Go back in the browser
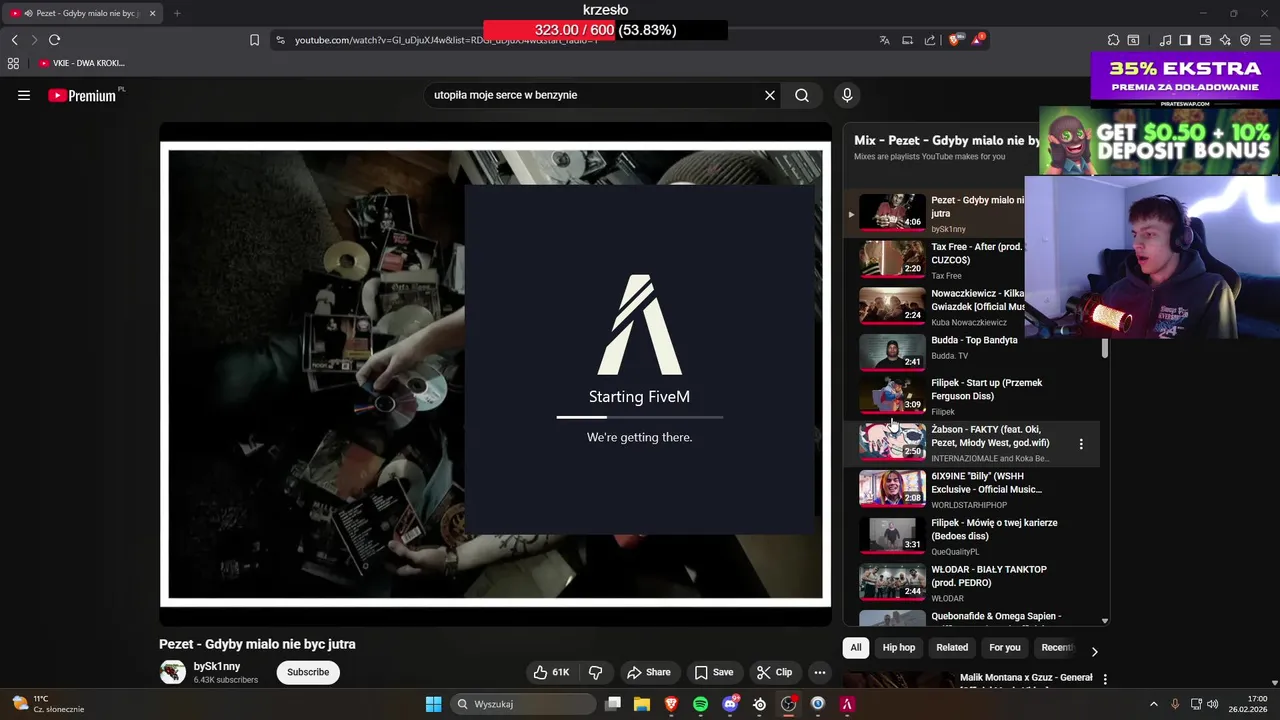Viewport: 1280px width, 720px height. [x=14, y=40]
